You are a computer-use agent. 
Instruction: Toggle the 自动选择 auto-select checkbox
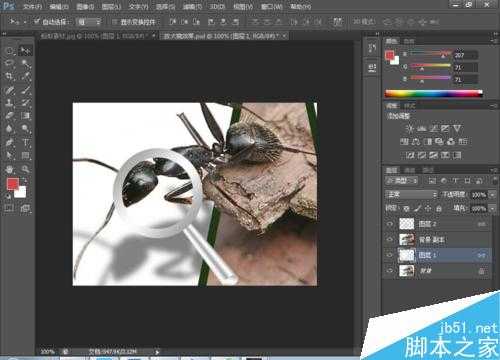point(36,22)
